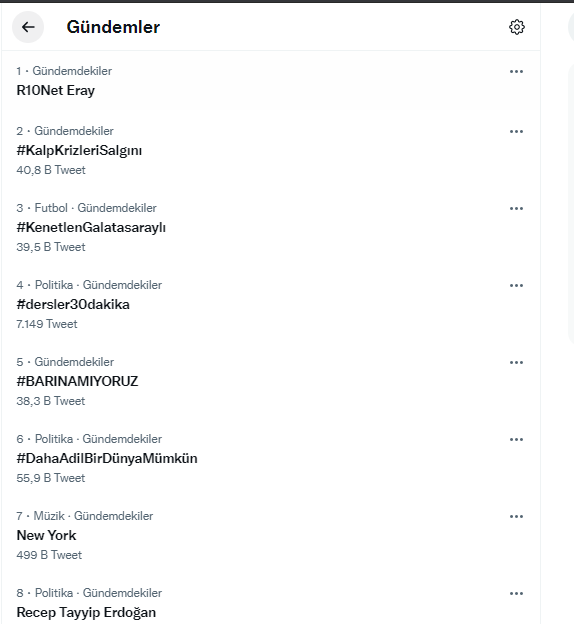Open more options for #DahaAdilBirDünyaMümkün trend
Viewport: 574px width, 624px height.
click(516, 440)
